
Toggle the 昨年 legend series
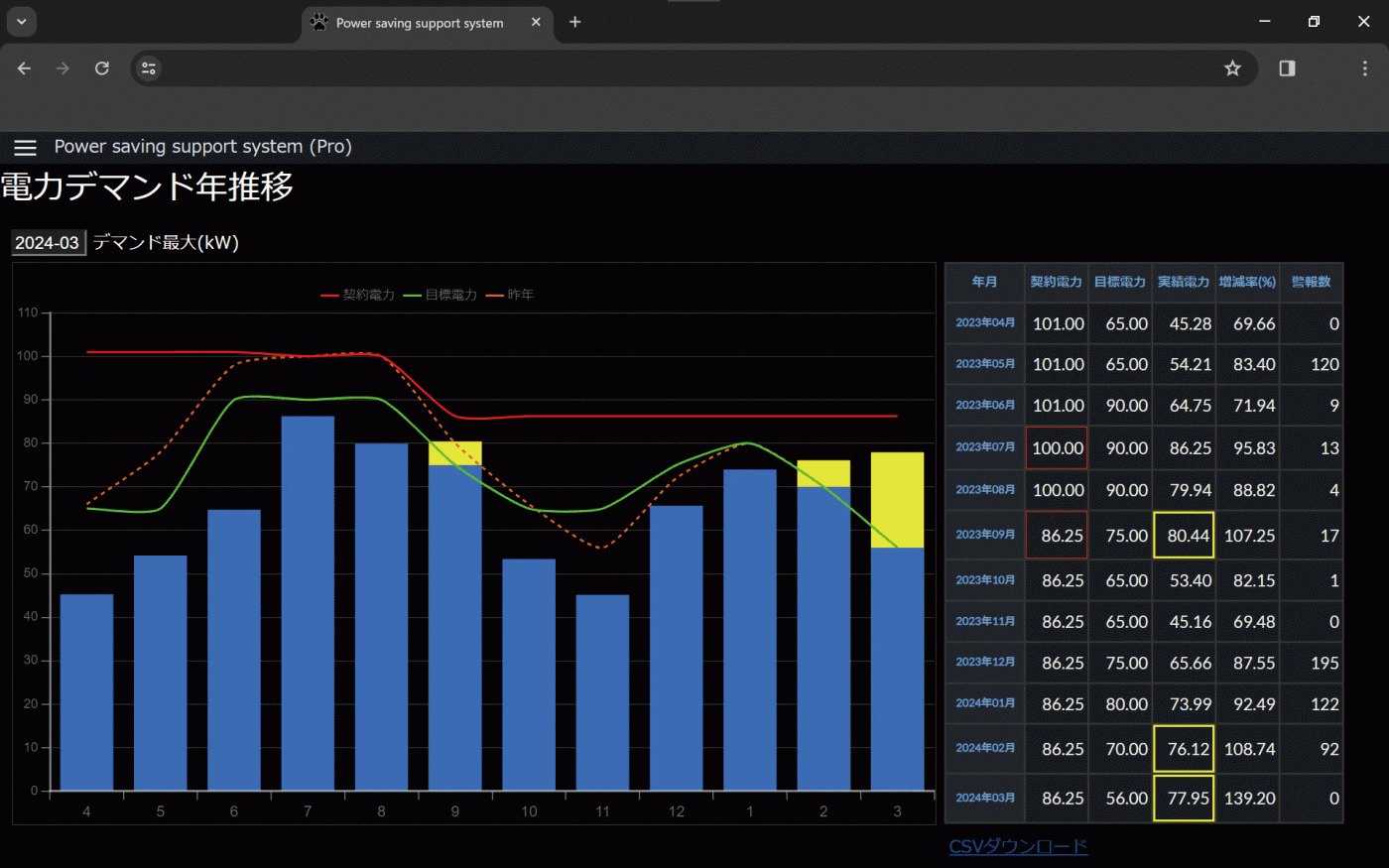tap(510, 295)
